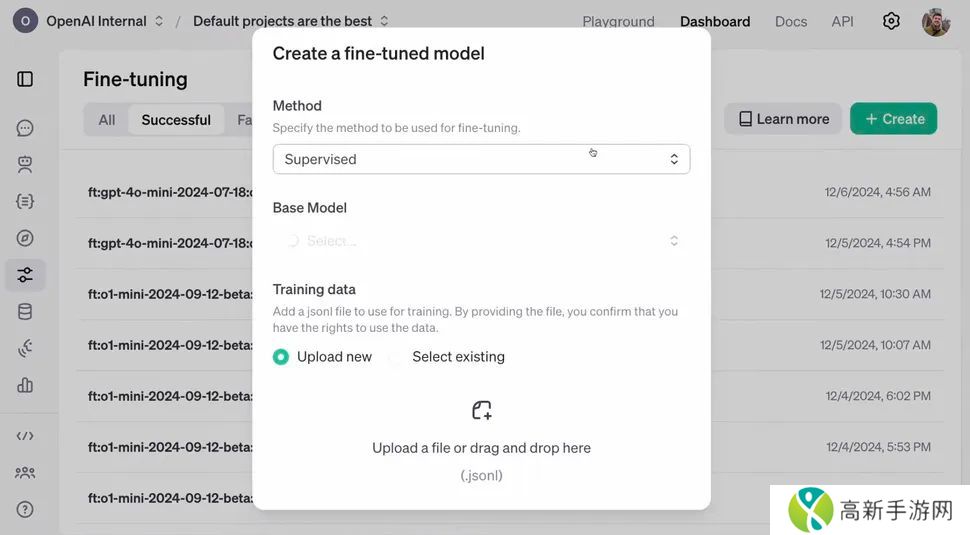Open the Usage bar chart icon
This screenshot has height=535, width=970.
coord(25,385)
